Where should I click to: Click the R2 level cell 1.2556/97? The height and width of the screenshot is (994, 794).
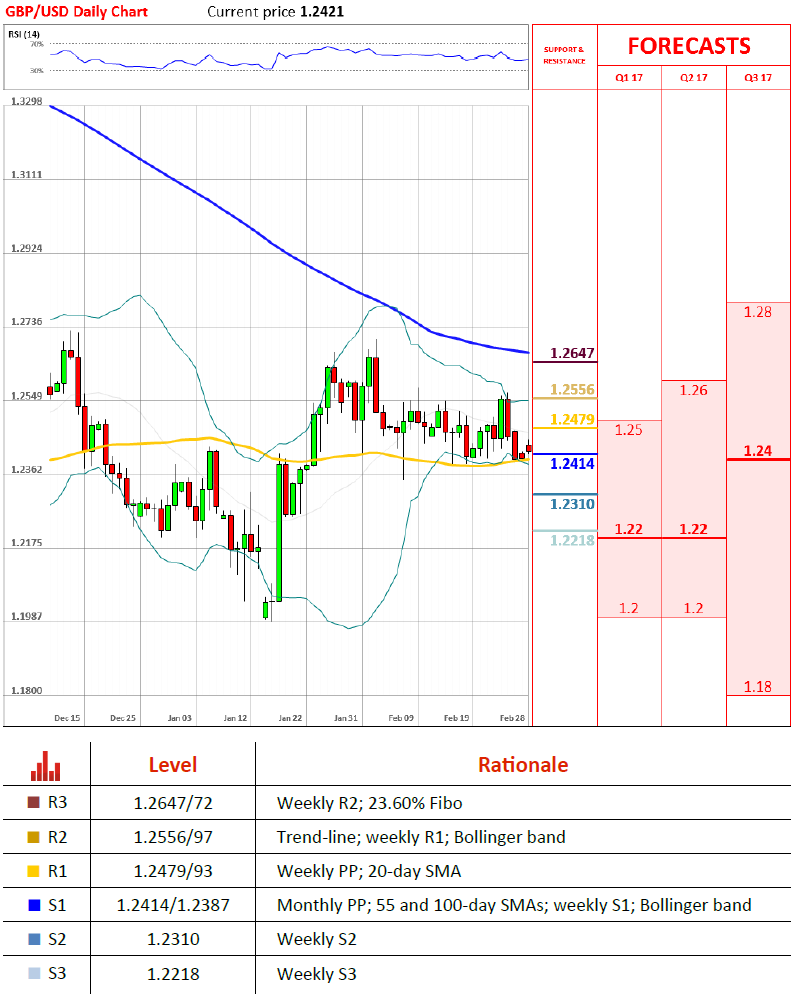[173, 837]
